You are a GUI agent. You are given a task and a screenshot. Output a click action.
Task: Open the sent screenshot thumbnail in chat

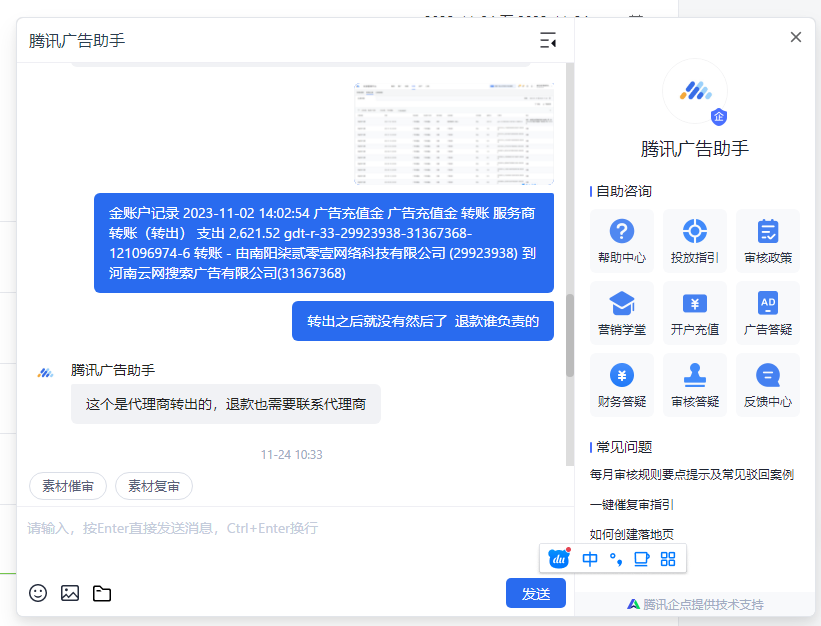pos(454,133)
